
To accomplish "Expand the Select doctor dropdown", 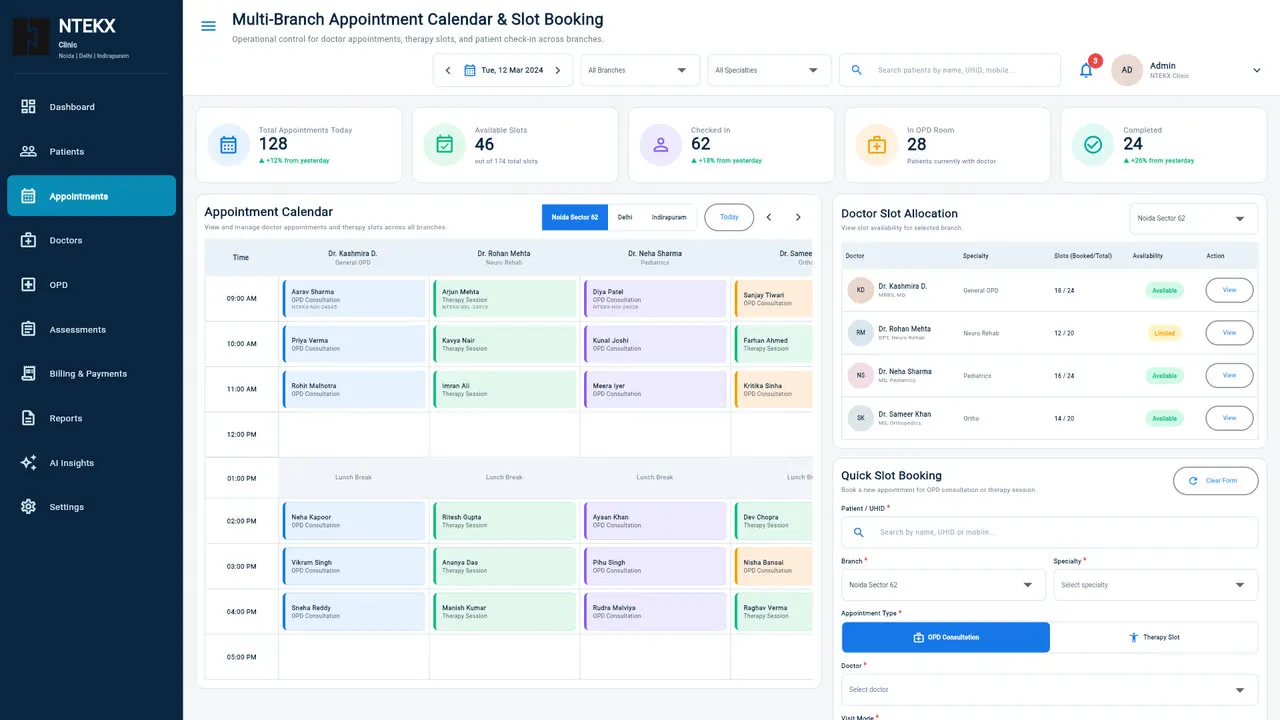I will tap(1049, 690).
